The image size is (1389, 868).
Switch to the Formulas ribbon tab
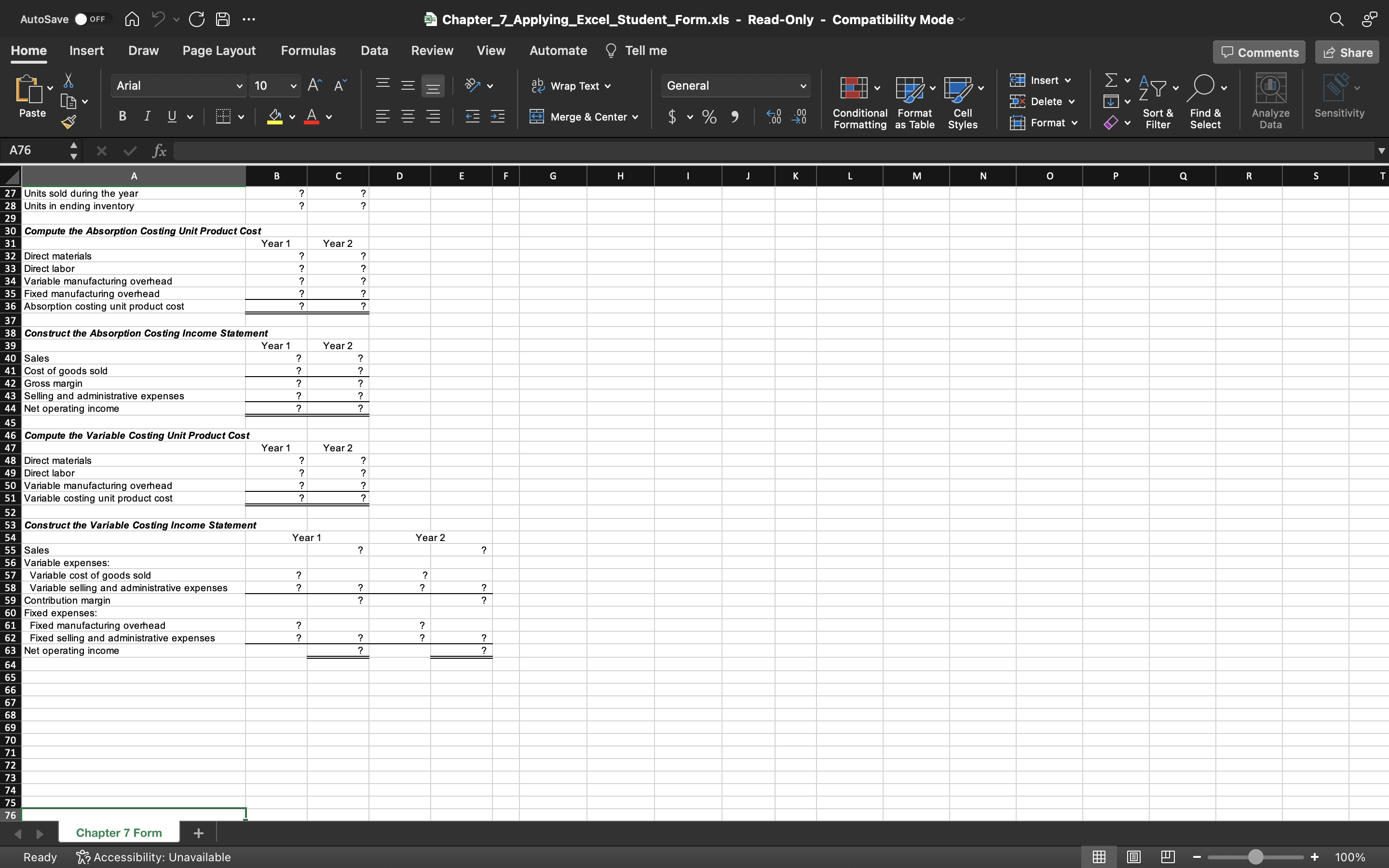308,51
